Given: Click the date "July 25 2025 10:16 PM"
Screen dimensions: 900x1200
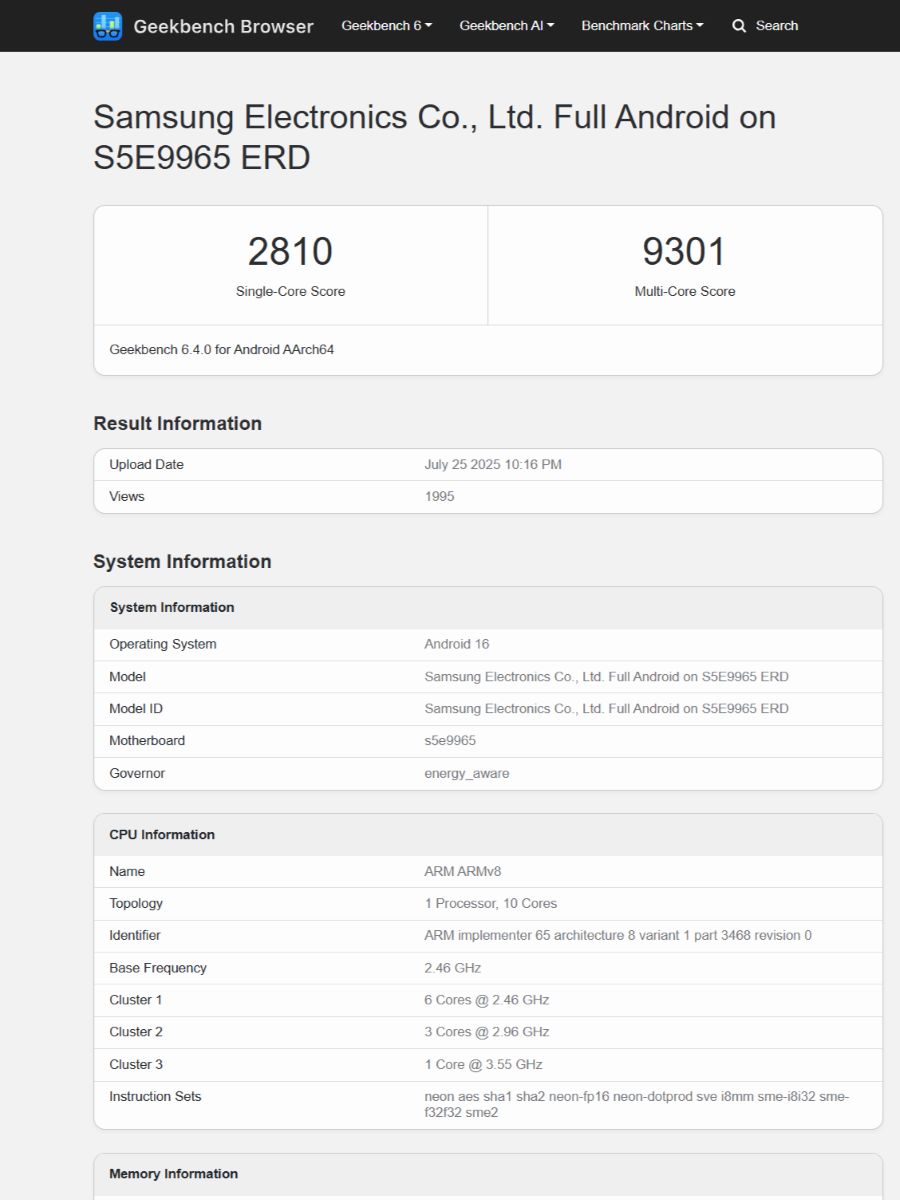Looking at the screenshot, I should 493,464.
